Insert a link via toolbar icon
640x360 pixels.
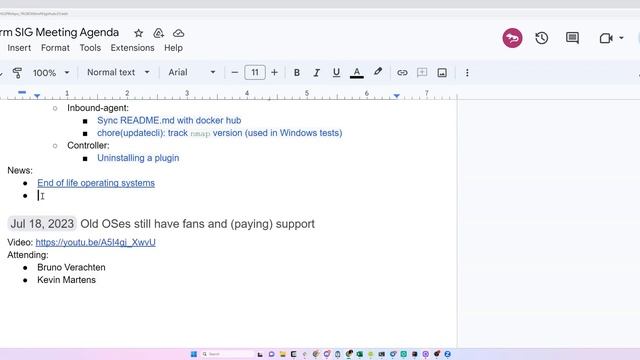click(402, 73)
